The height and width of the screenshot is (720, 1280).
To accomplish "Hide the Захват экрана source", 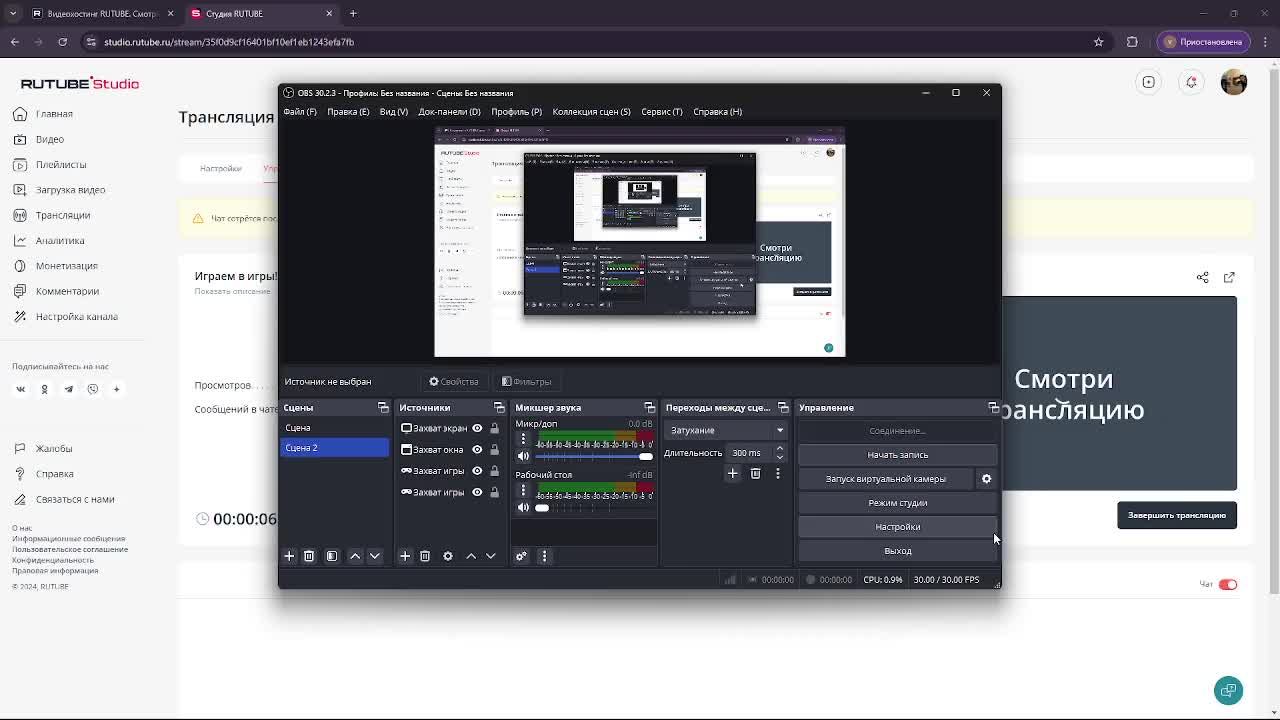I will (x=477, y=428).
